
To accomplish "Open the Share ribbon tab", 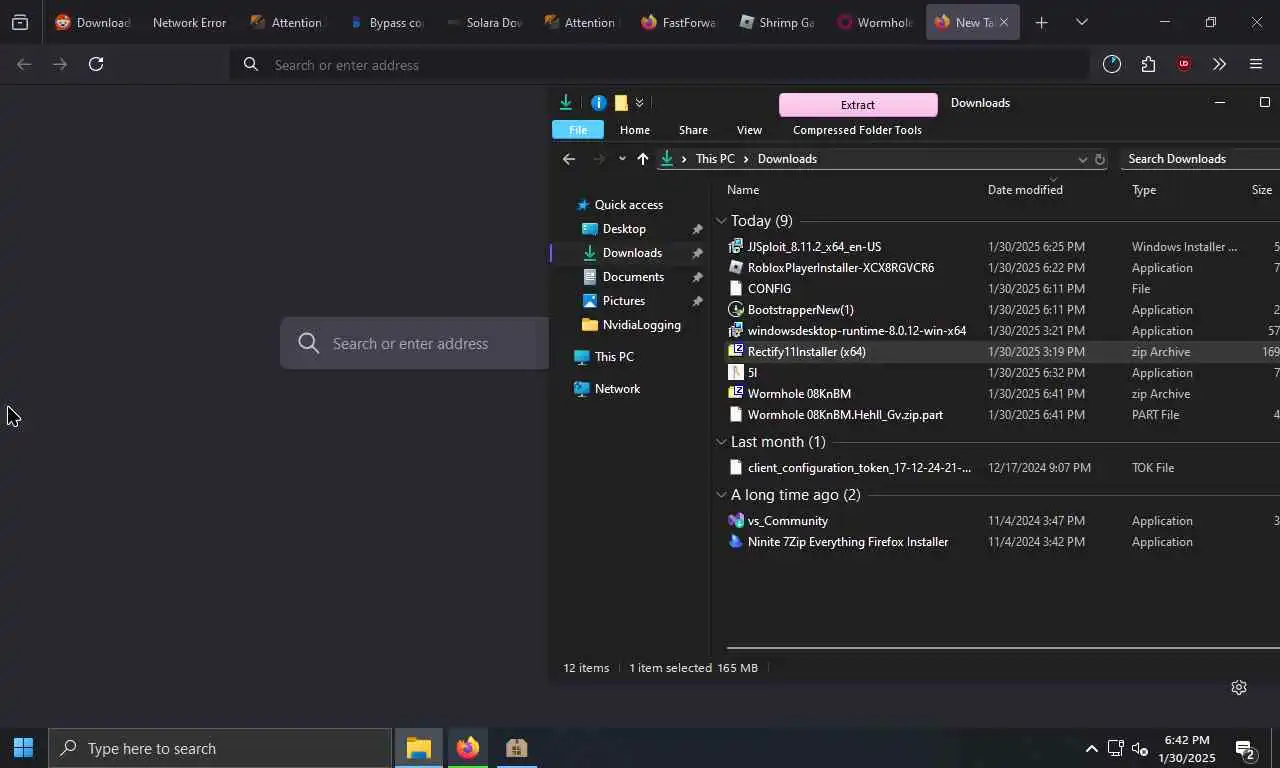I will [x=693, y=130].
